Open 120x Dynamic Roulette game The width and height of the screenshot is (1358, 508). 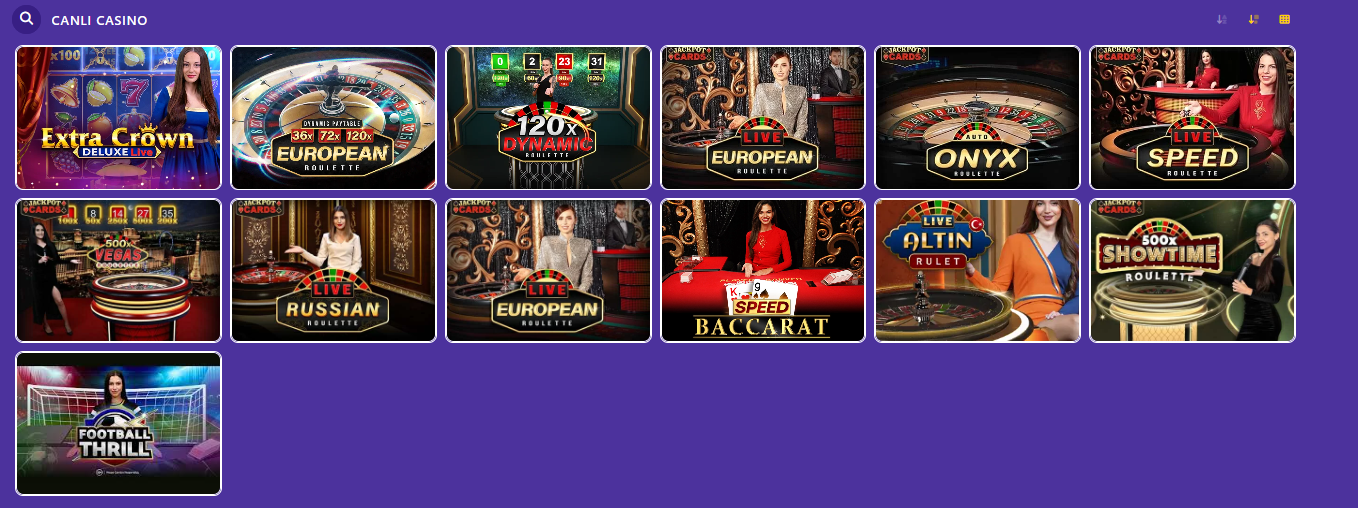548,118
